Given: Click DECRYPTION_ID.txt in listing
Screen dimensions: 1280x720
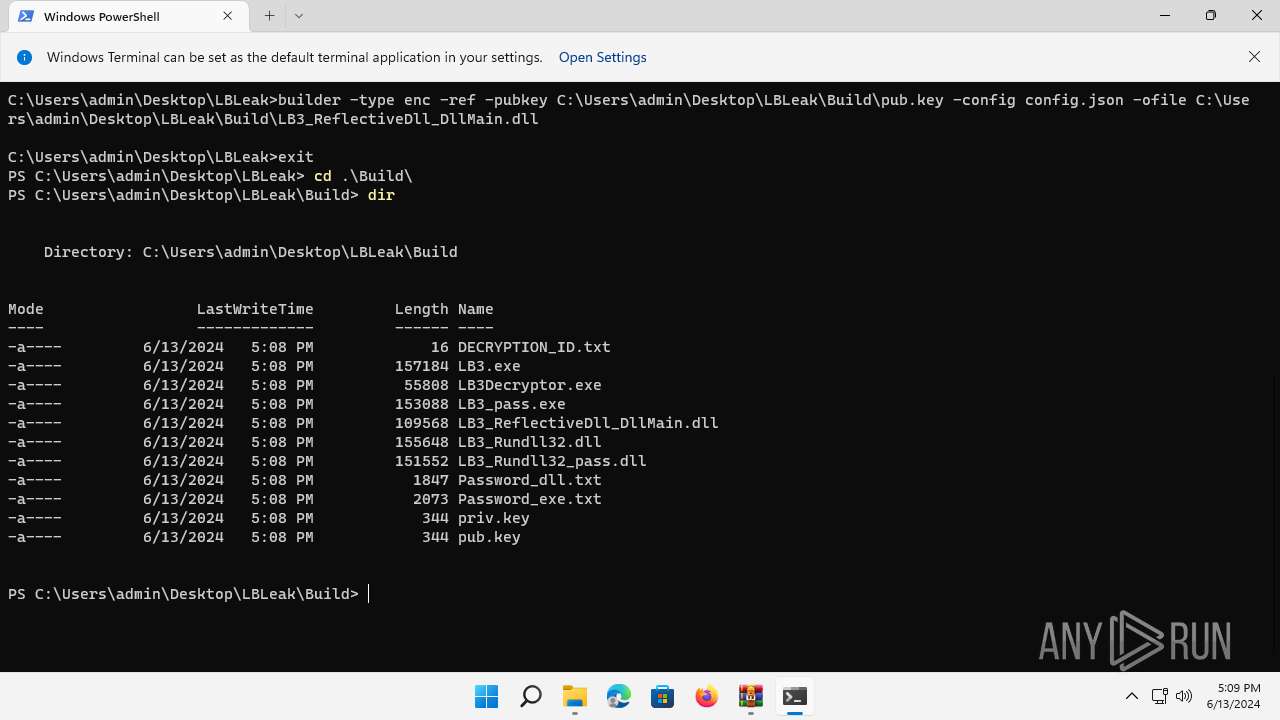Looking at the screenshot, I should 534,347.
